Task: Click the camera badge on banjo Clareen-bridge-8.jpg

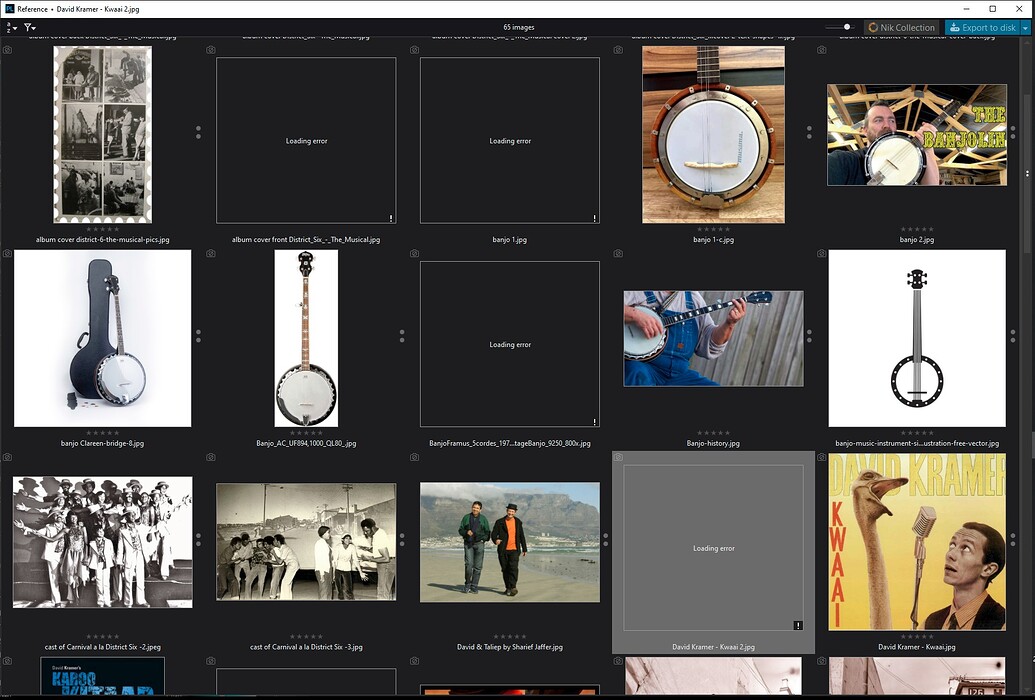Action: point(8,253)
